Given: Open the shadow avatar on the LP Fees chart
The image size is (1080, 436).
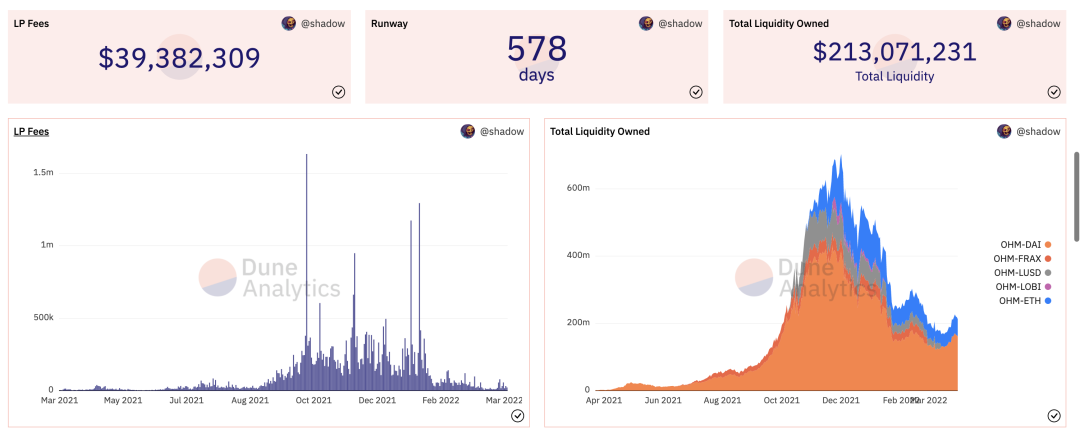Looking at the screenshot, I should 468,132.
